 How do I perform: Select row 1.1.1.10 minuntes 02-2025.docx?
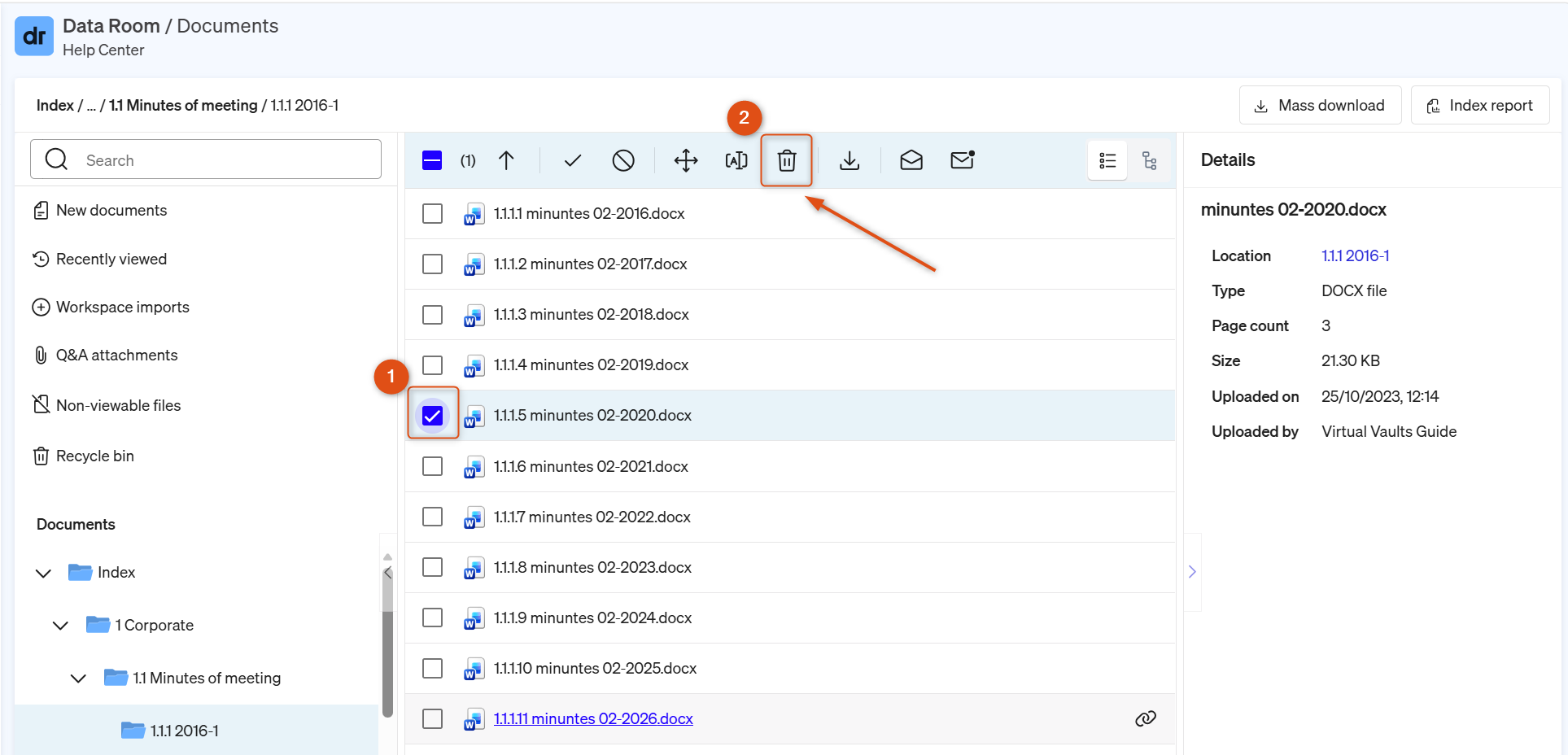tap(790, 668)
